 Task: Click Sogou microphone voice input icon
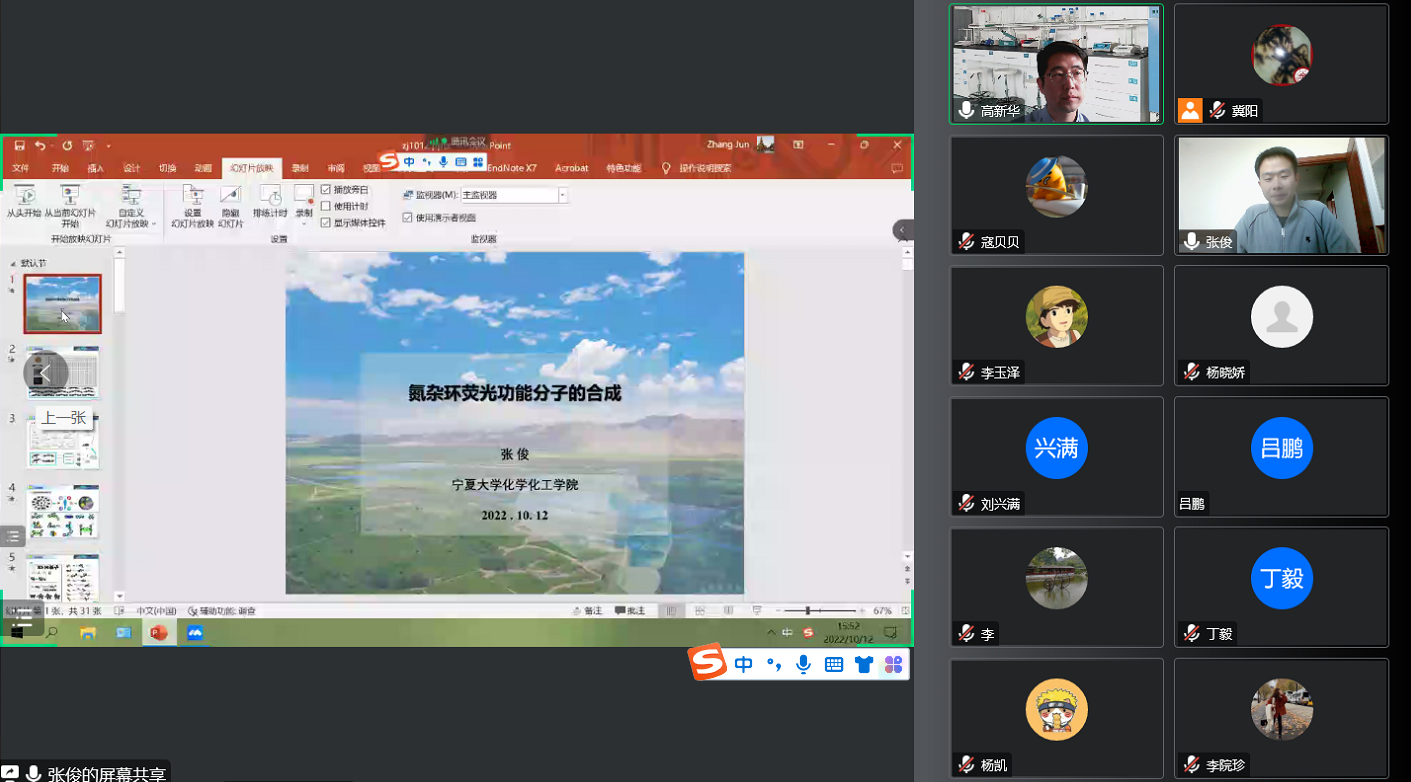[x=803, y=665]
